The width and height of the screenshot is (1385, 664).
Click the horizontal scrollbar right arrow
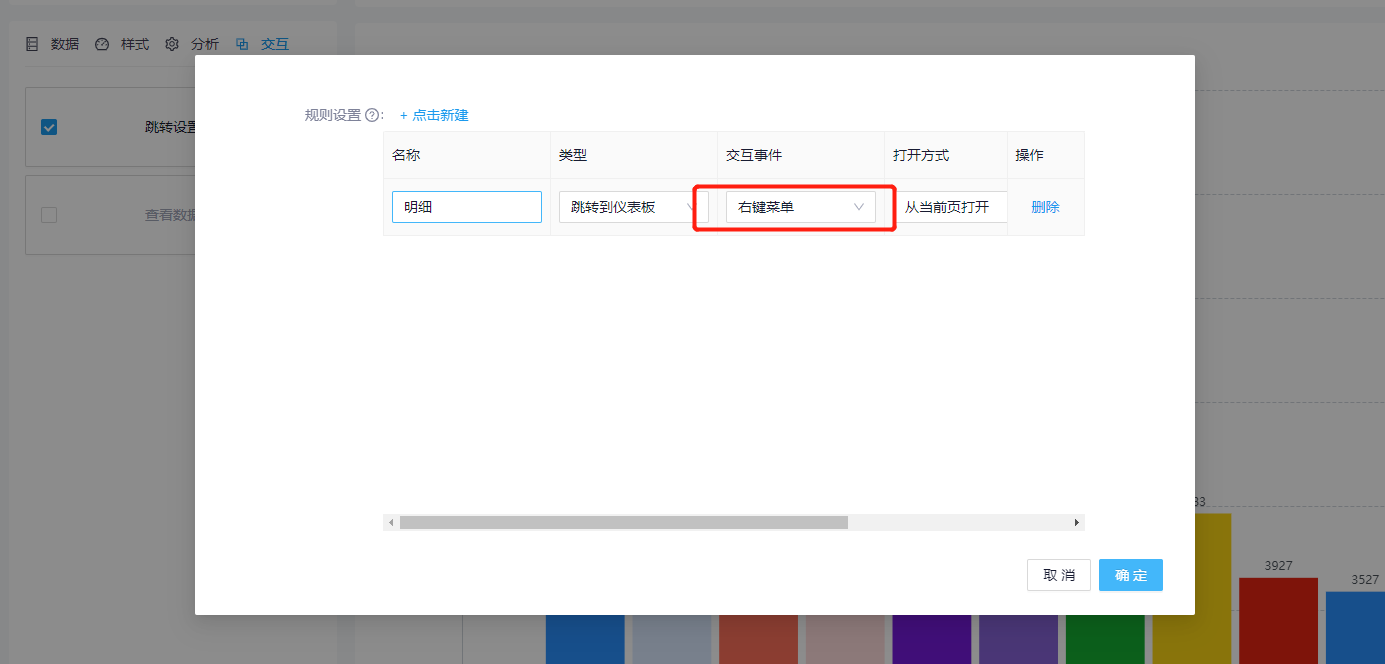coord(1076,522)
